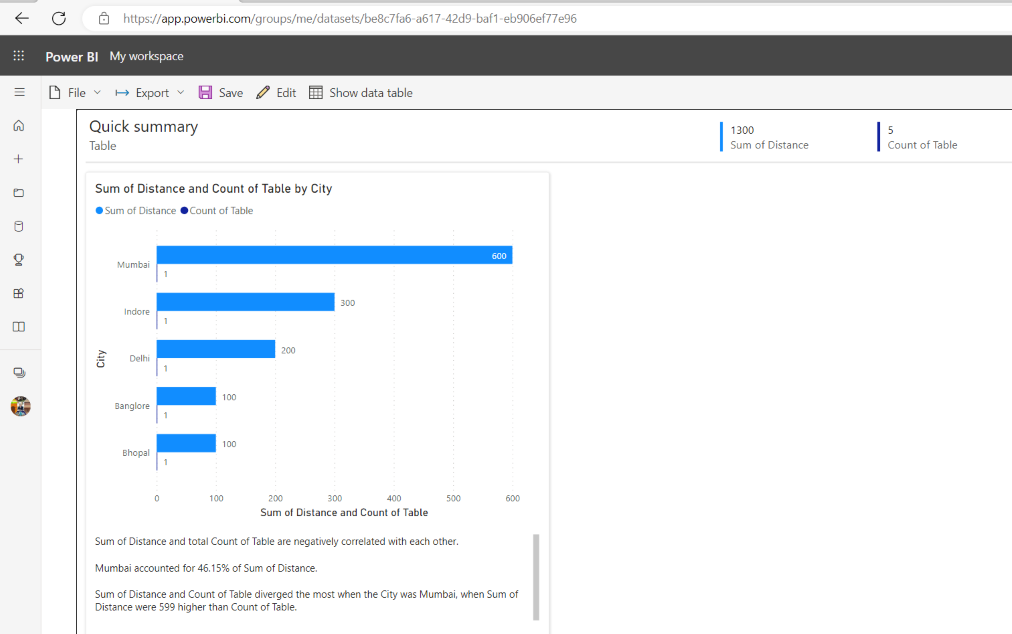
Task: Click the user profile avatar
Action: 21,406
